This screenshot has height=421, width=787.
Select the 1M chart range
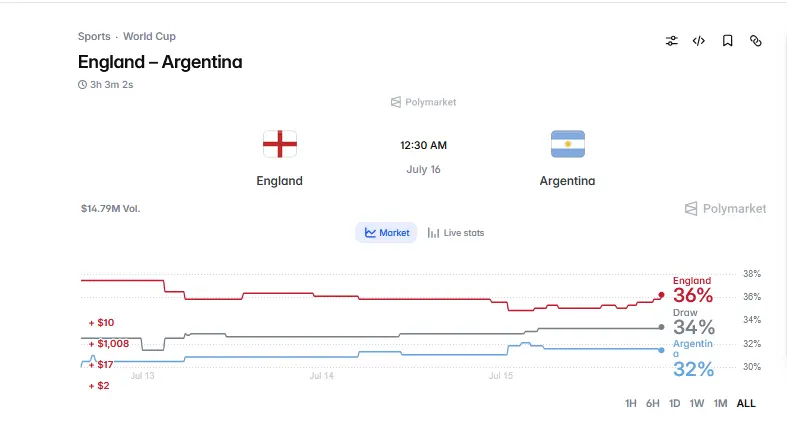[x=720, y=403]
